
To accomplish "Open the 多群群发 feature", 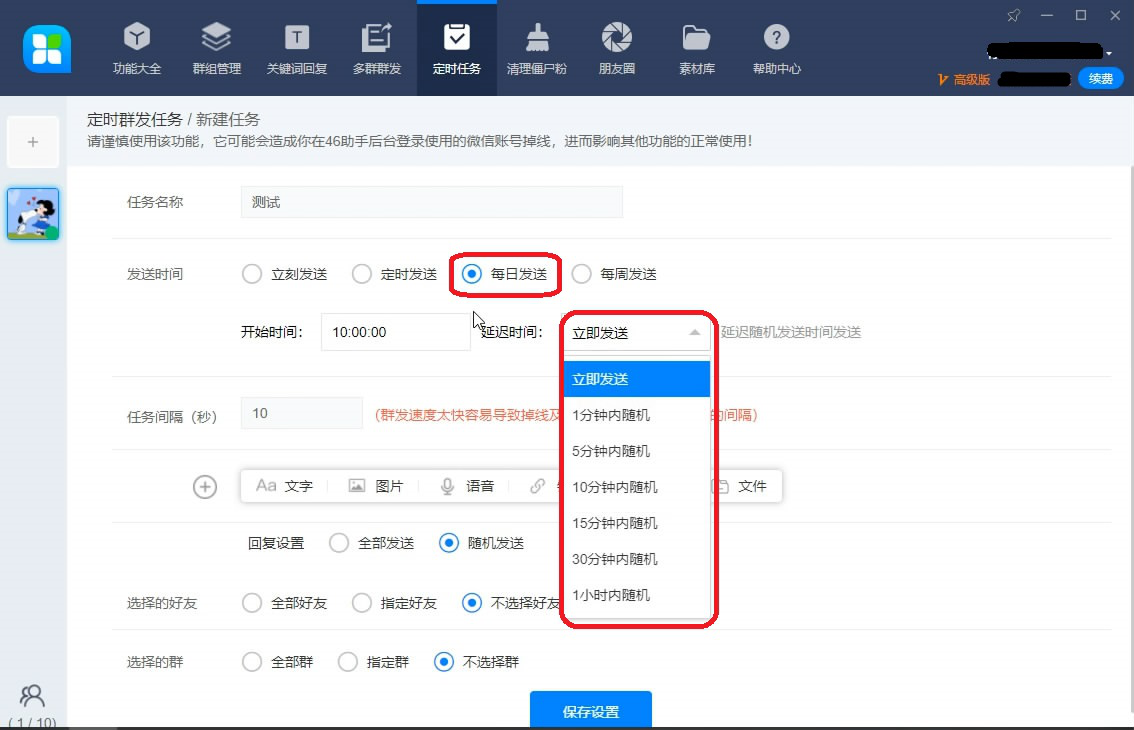I will (376, 47).
